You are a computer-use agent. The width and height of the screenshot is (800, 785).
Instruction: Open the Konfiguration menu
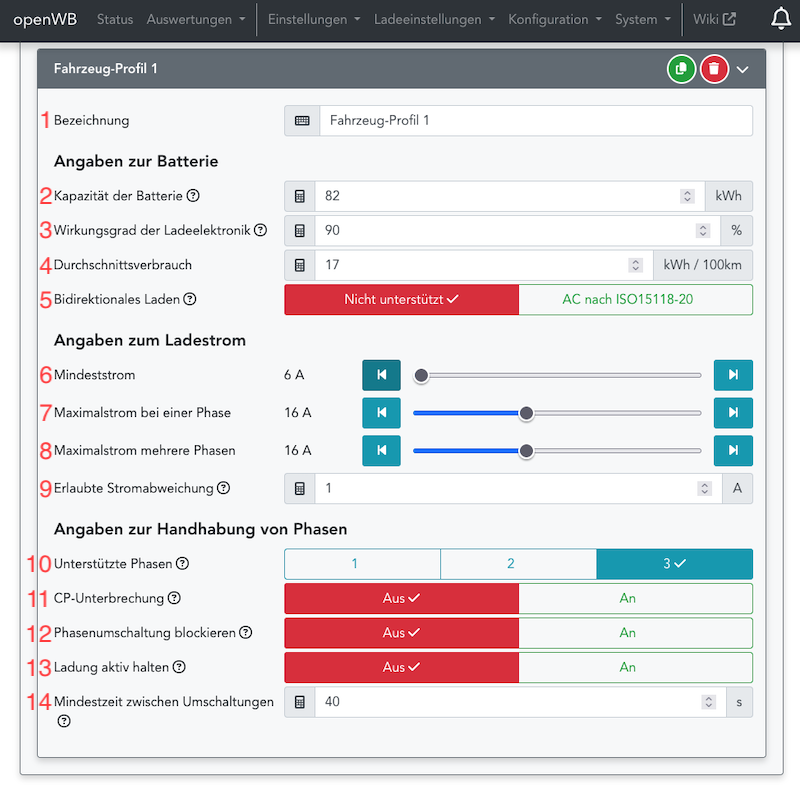click(x=554, y=19)
